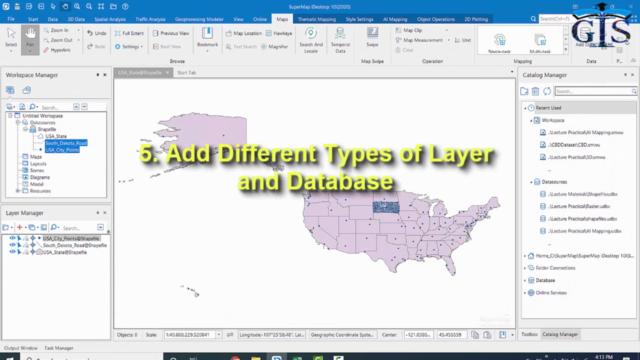Toggle visibility of USA_City_Points@Shapefile layer

point(12,238)
